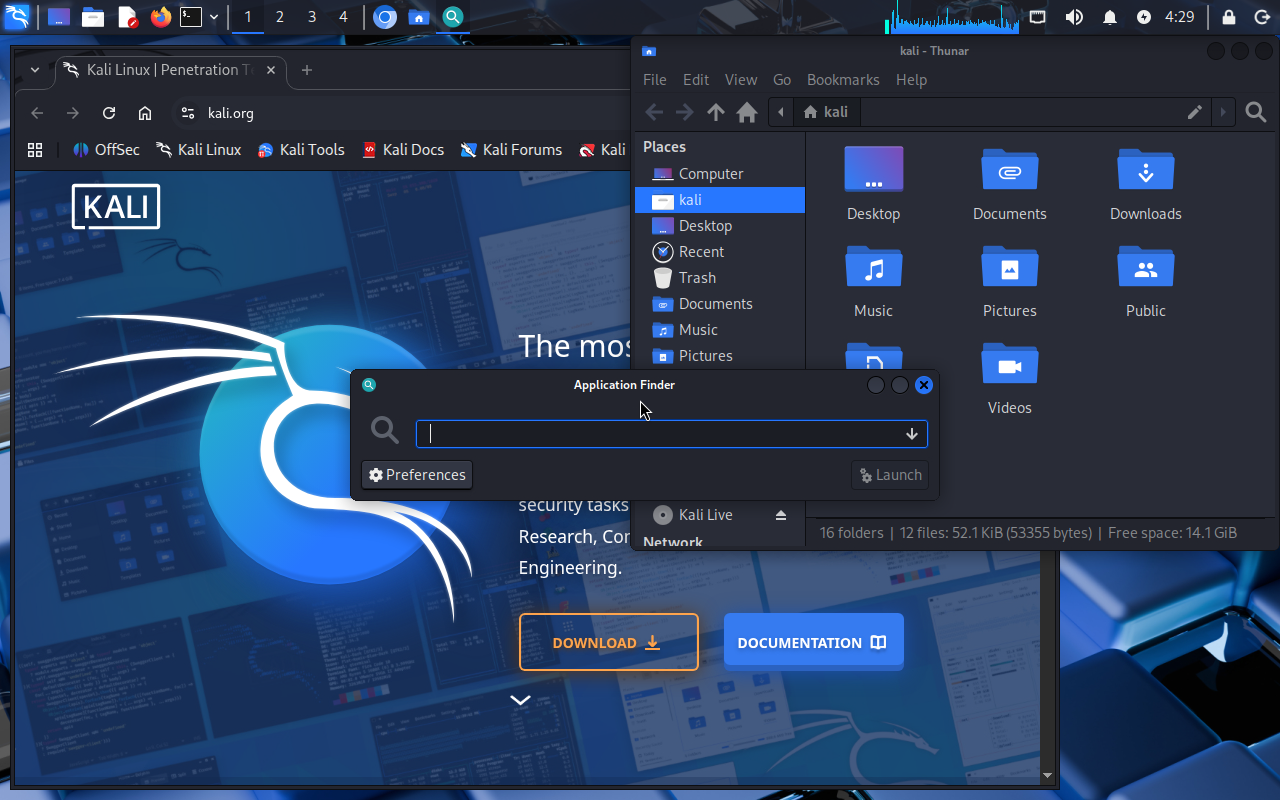This screenshot has height=800, width=1280.
Task: Click the notifications bell in the panel
Action: click(1109, 17)
